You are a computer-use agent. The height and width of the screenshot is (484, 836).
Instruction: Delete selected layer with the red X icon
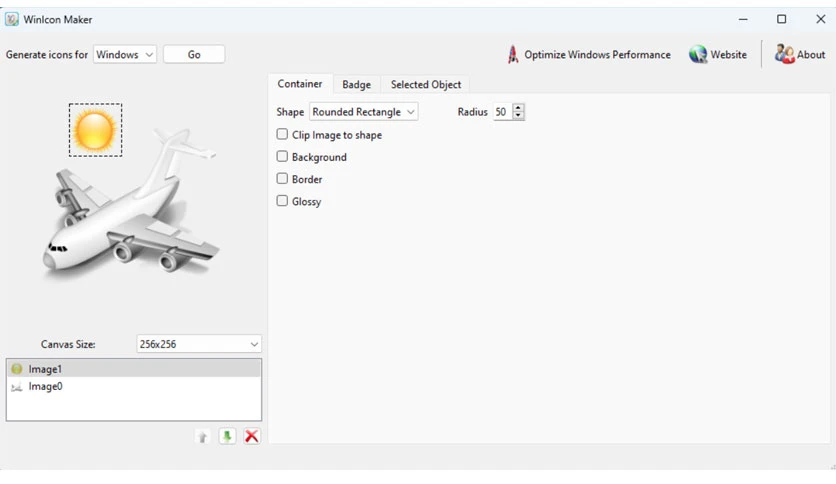[x=252, y=437]
